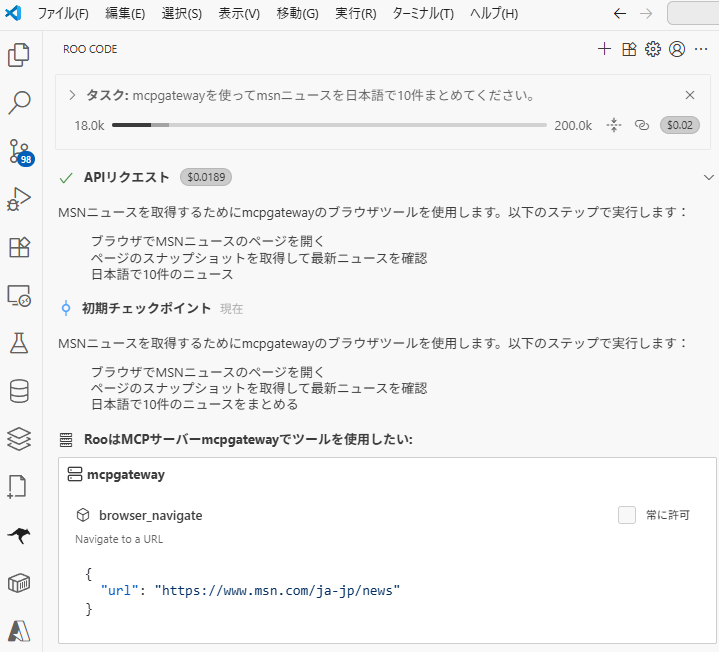Open the Explorer view in activity bar

[19, 55]
